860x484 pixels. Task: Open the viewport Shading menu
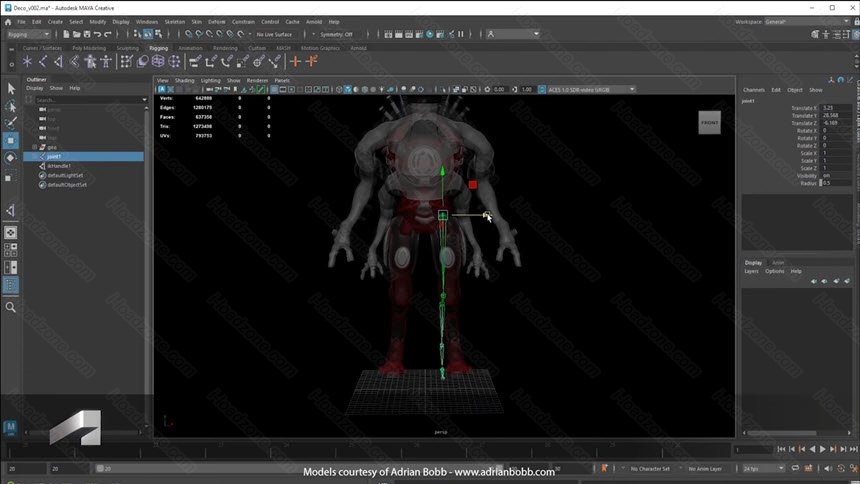pyautogui.click(x=184, y=81)
